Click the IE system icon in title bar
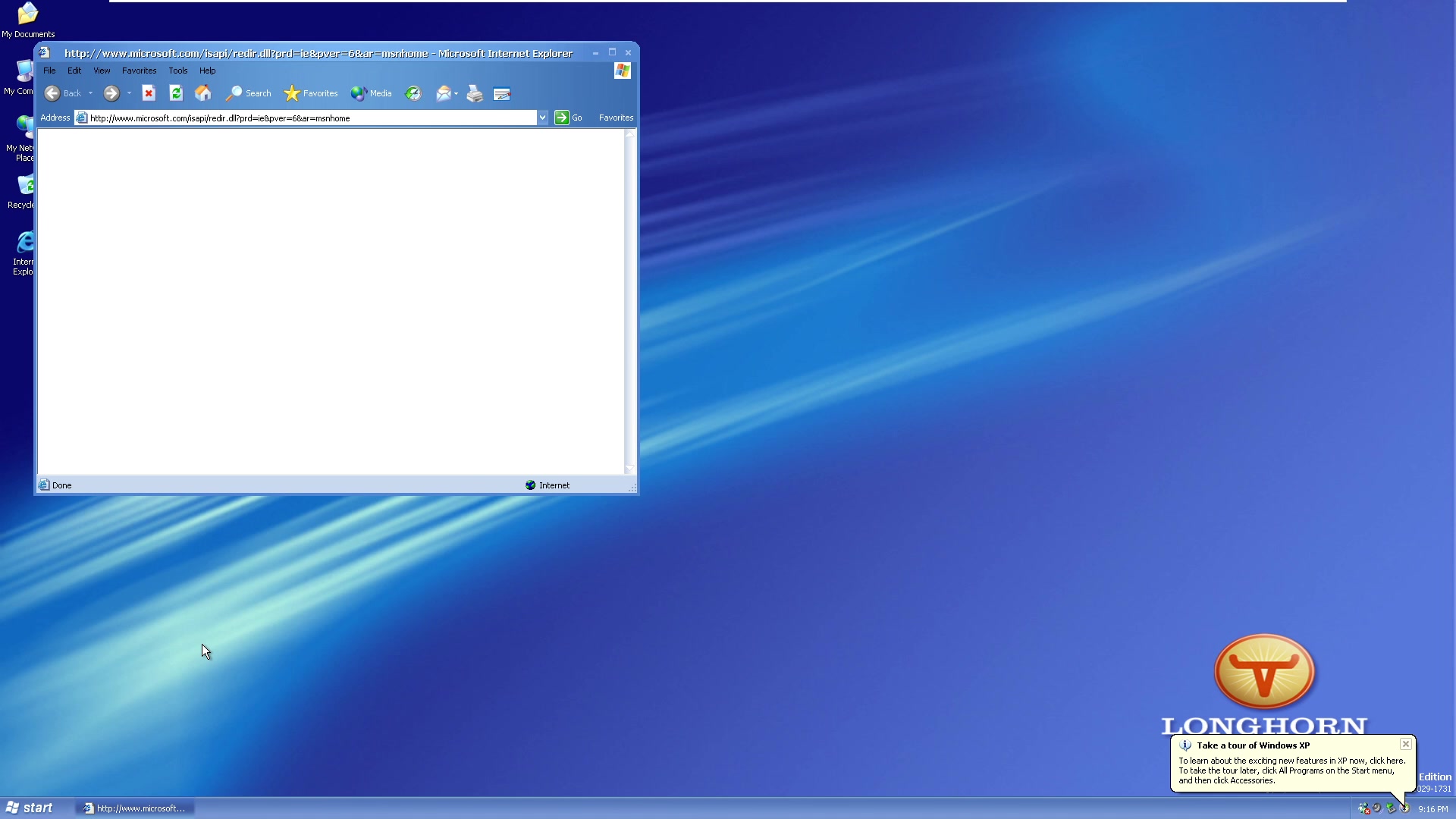 click(x=45, y=52)
